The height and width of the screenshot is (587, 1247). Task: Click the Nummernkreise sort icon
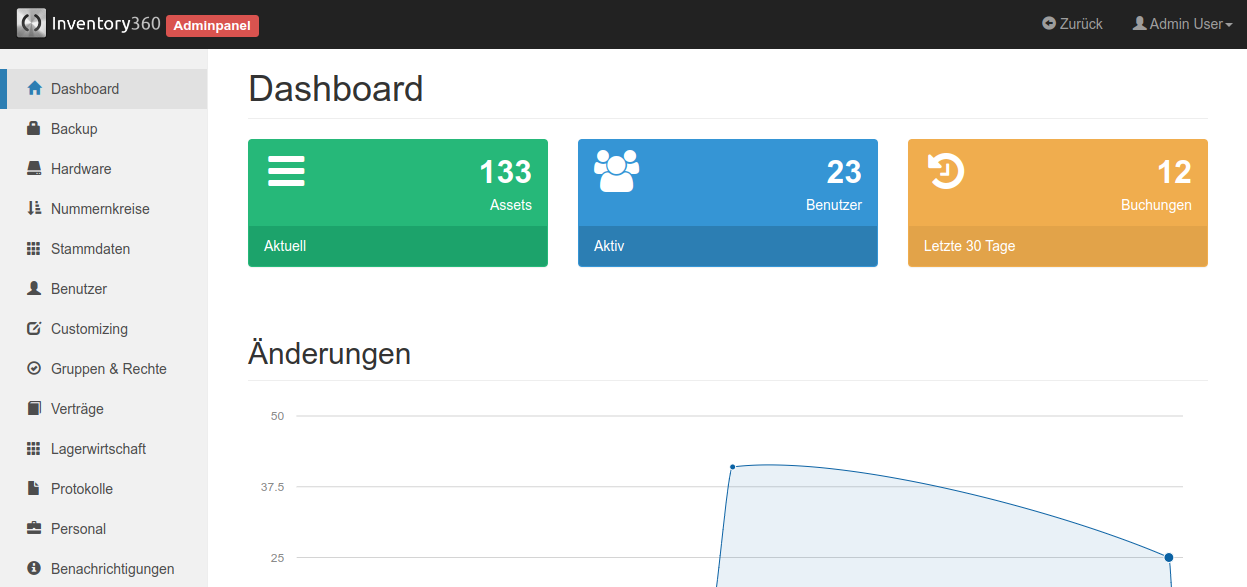pyautogui.click(x=33, y=209)
